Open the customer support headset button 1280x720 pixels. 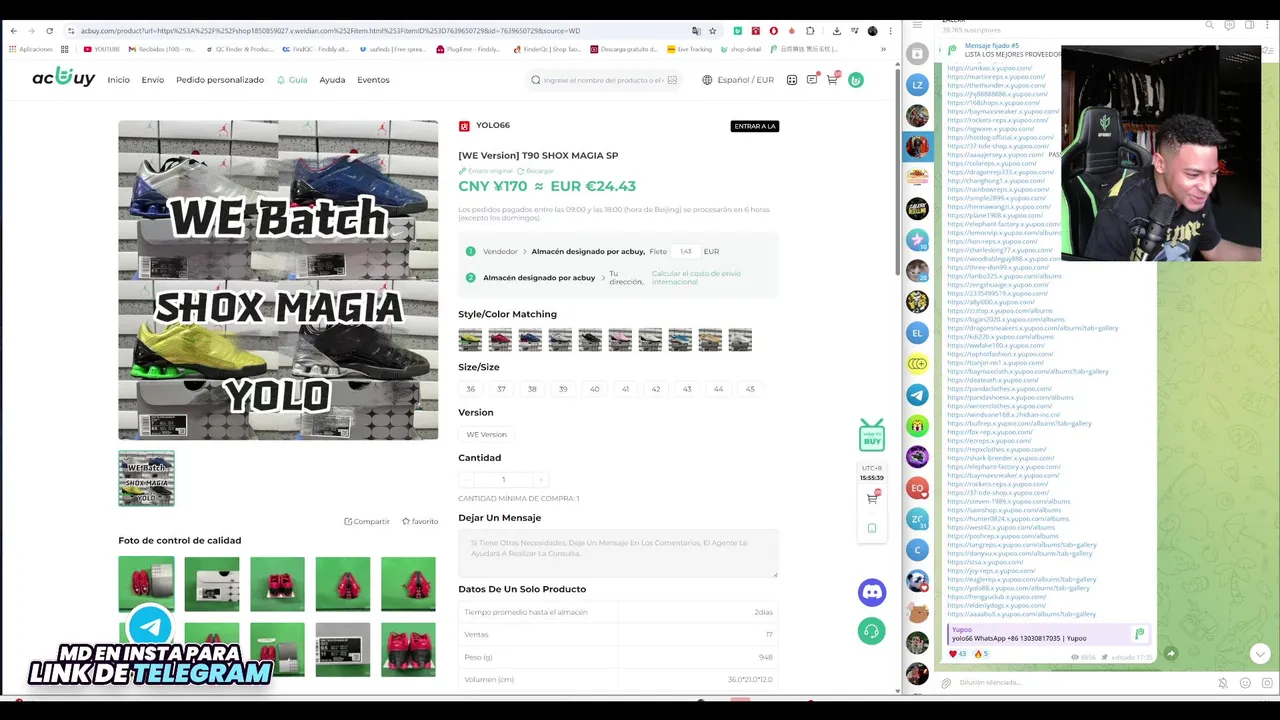(872, 631)
